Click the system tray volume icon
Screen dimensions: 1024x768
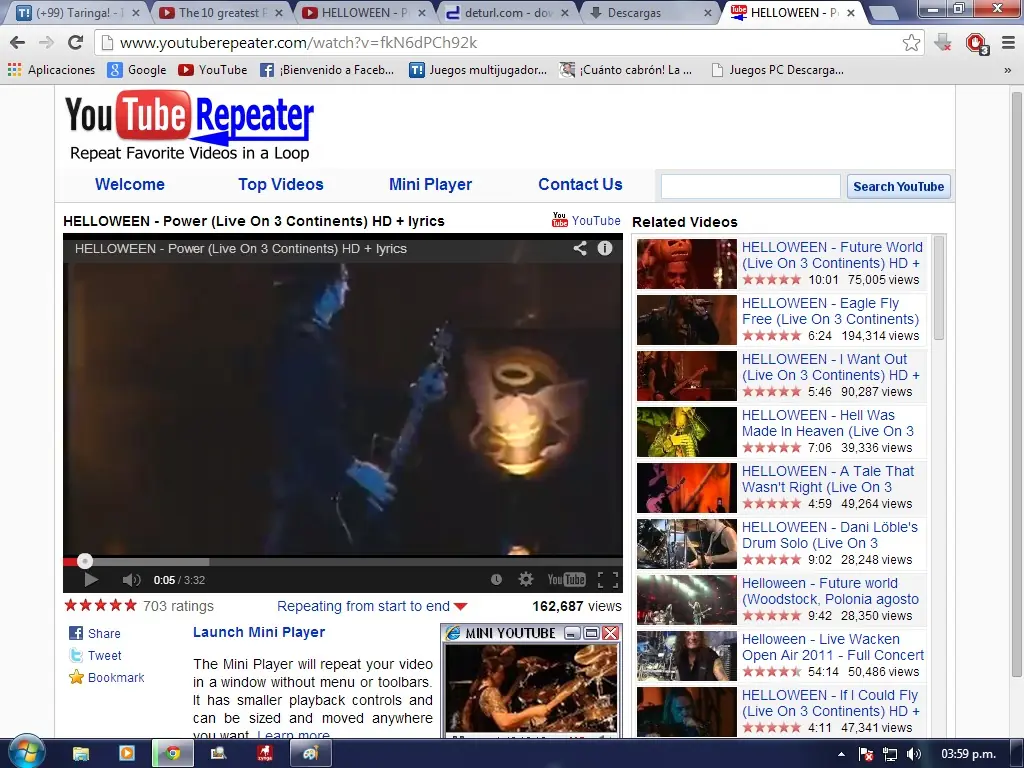914,754
